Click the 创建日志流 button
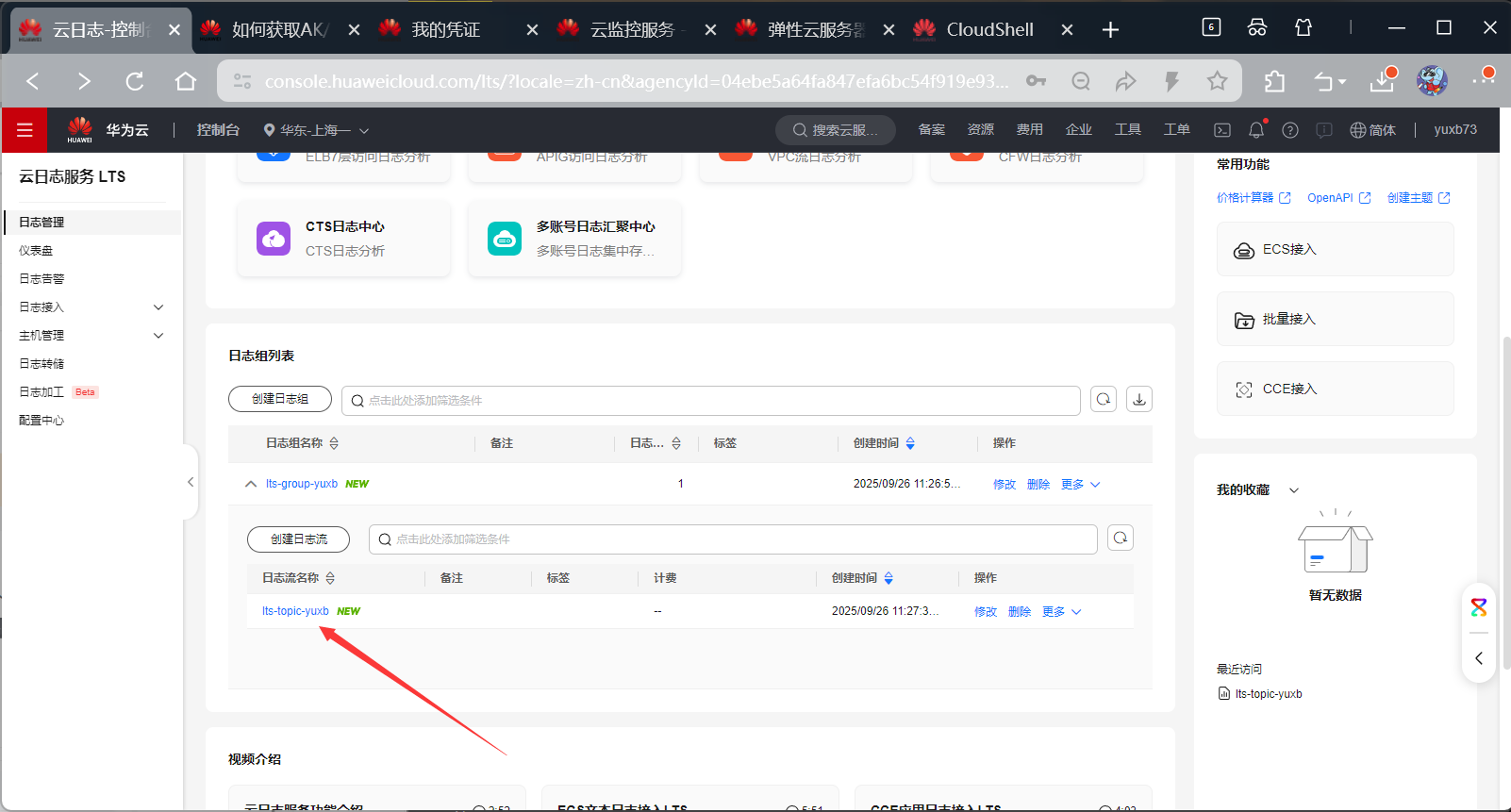 pyautogui.click(x=298, y=539)
